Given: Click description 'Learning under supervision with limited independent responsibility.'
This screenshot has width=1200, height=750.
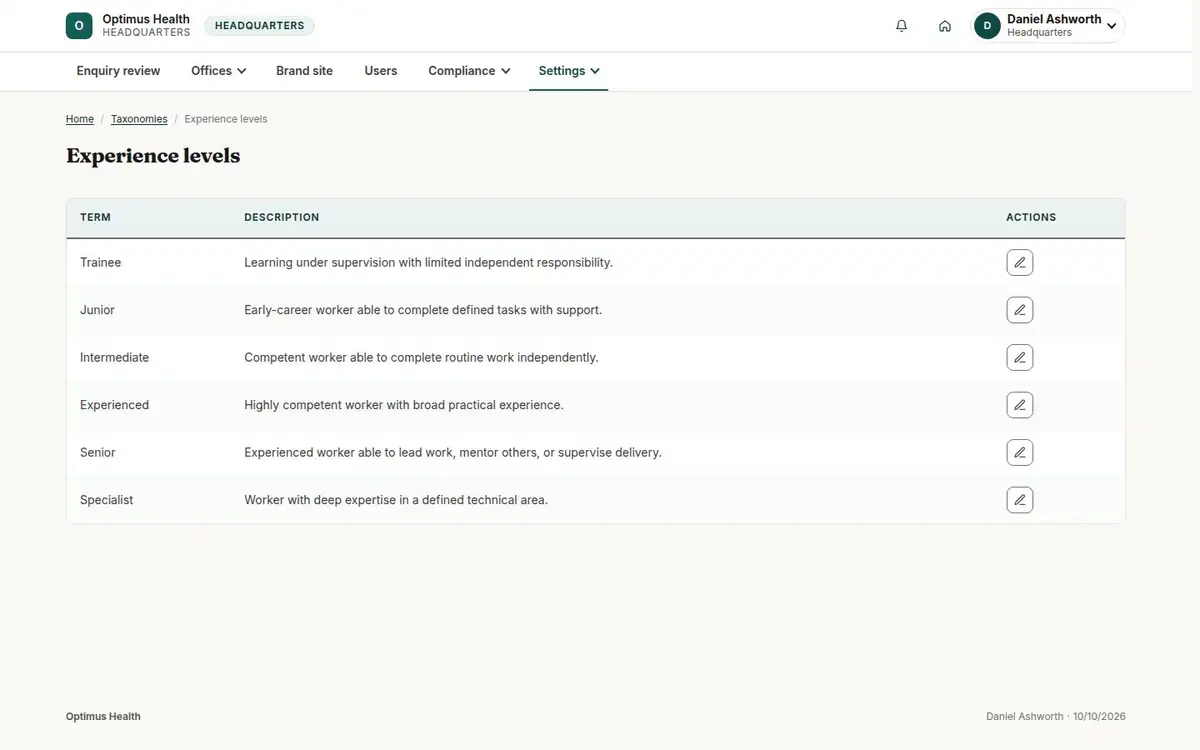Looking at the screenshot, I should click(429, 263).
